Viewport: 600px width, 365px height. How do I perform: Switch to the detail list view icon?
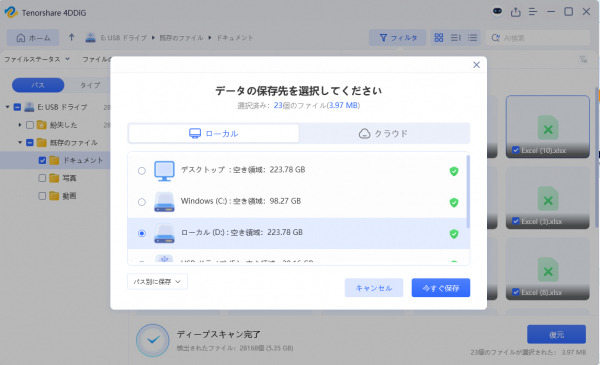(473, 37)
